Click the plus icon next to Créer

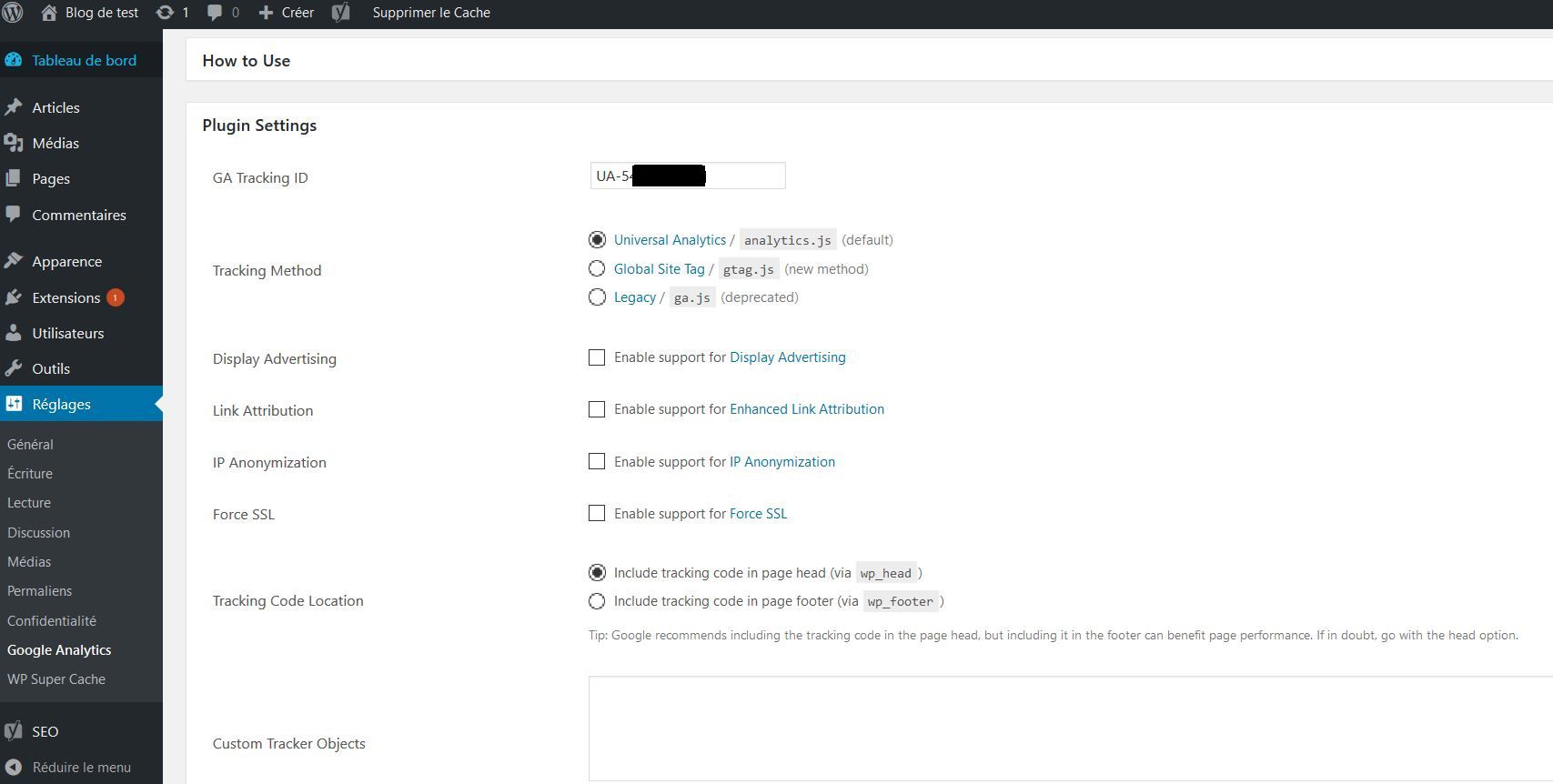click(266, 13)
